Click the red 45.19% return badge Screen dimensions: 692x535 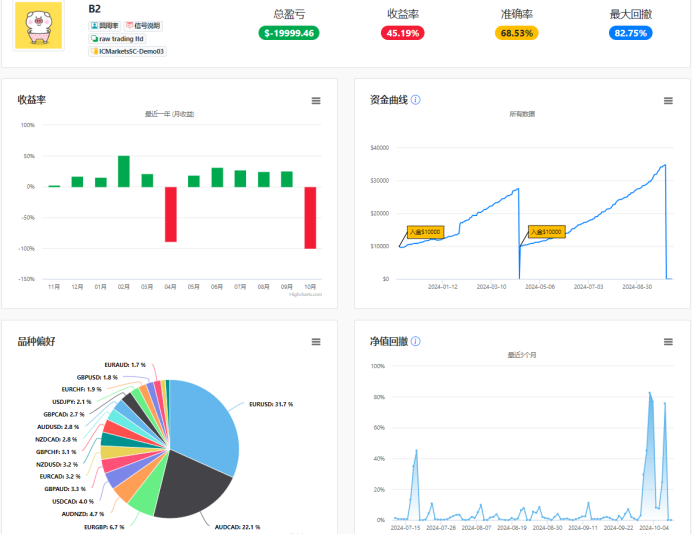[402, 33]
